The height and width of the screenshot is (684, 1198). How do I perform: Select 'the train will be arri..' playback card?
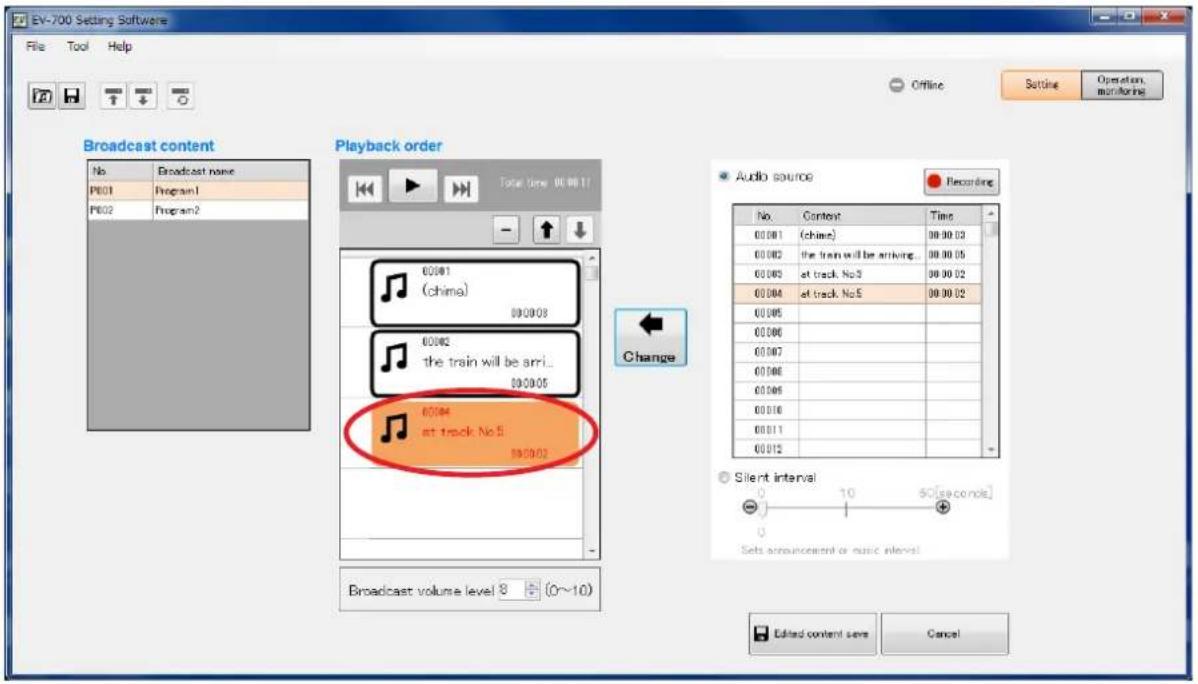click(x=474, y=364)
